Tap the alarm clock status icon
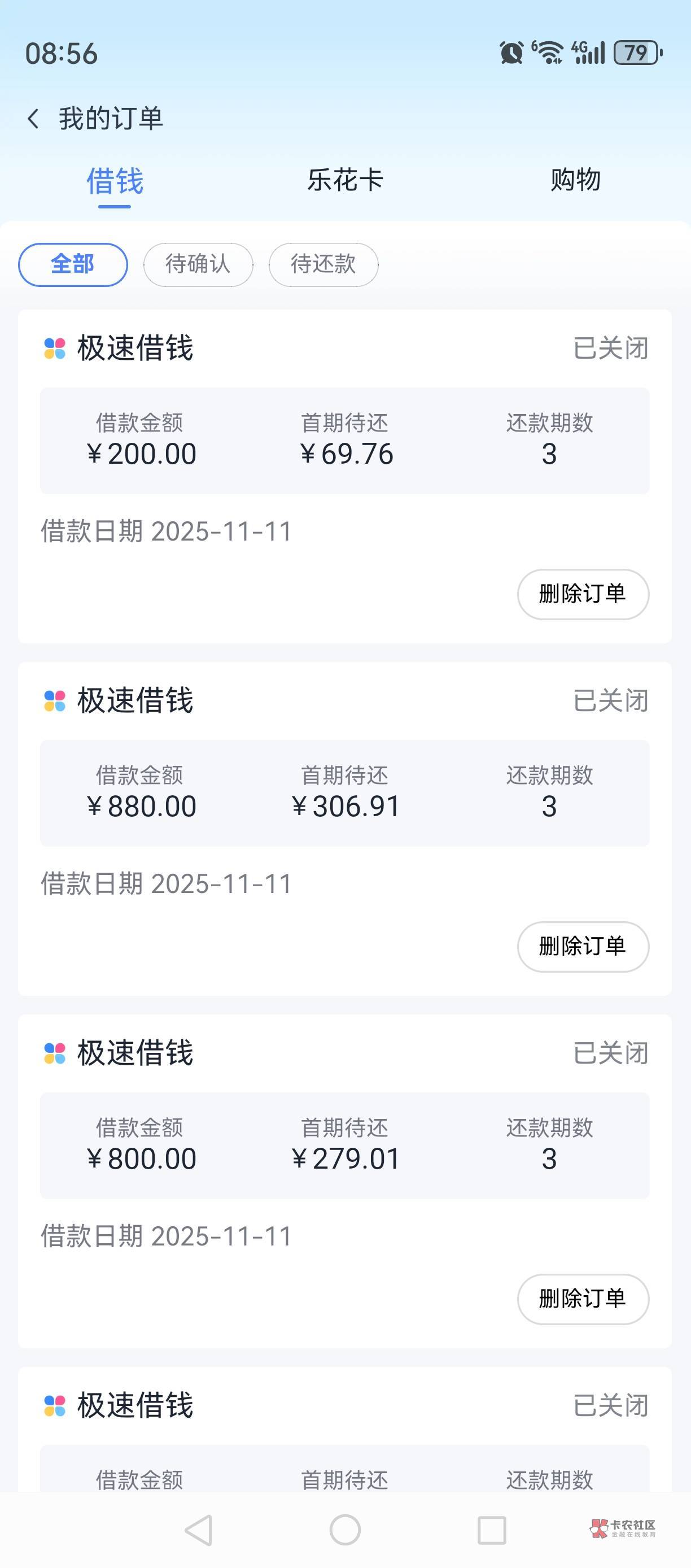 [511, 53]
